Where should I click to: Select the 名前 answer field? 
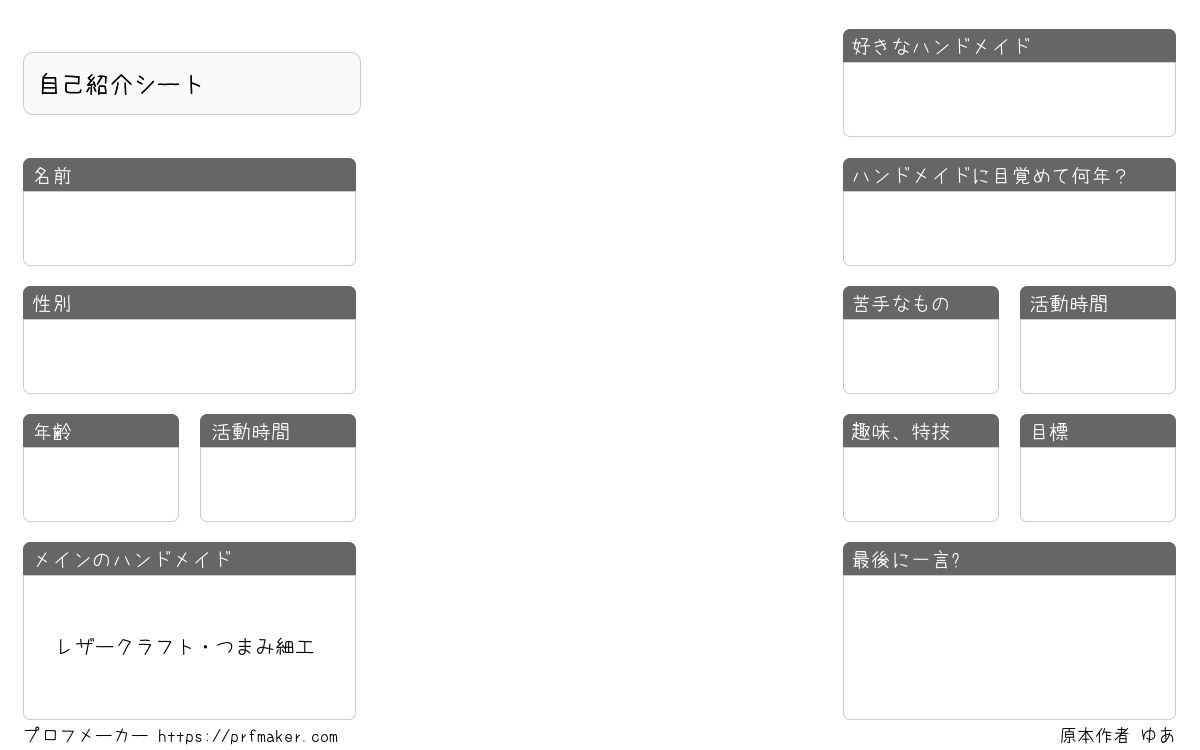click(189, 228)
